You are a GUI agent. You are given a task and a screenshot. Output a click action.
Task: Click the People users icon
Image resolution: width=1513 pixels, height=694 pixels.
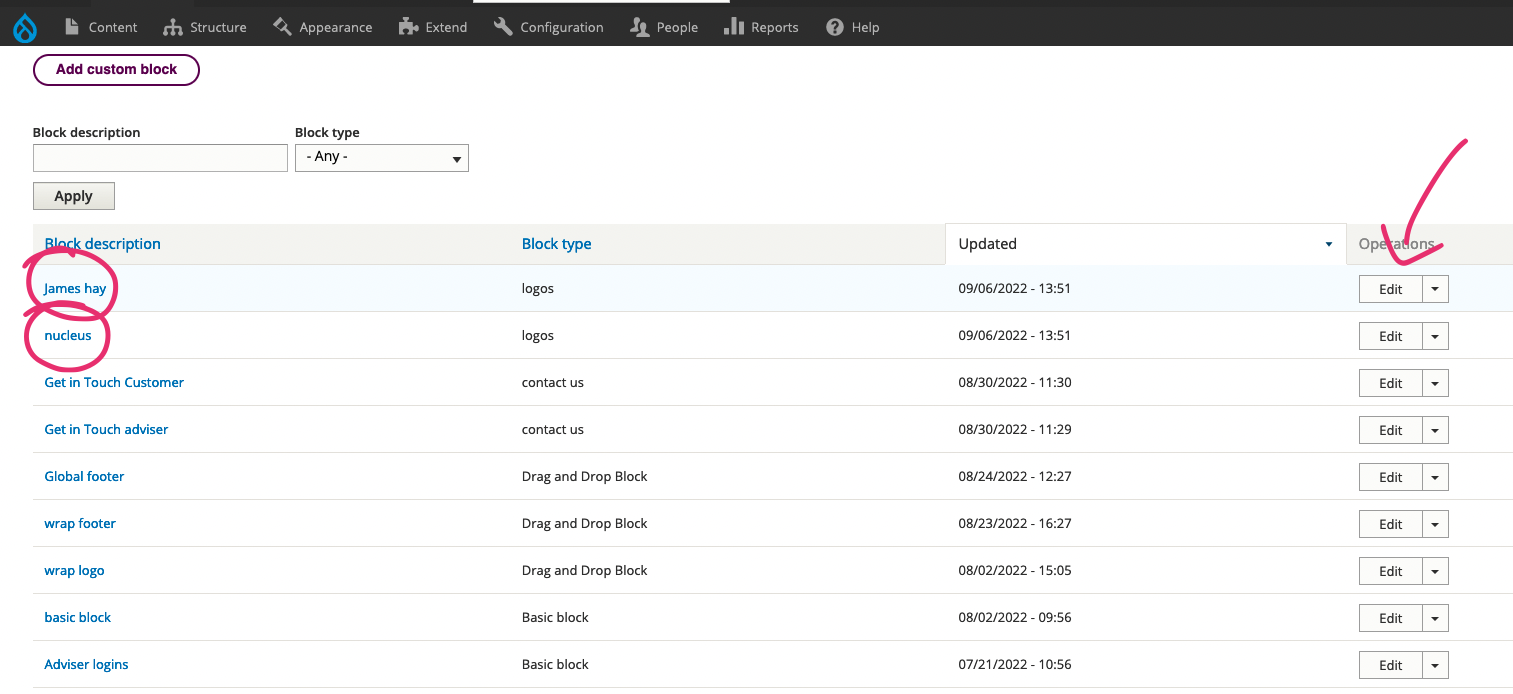(640, 27)
